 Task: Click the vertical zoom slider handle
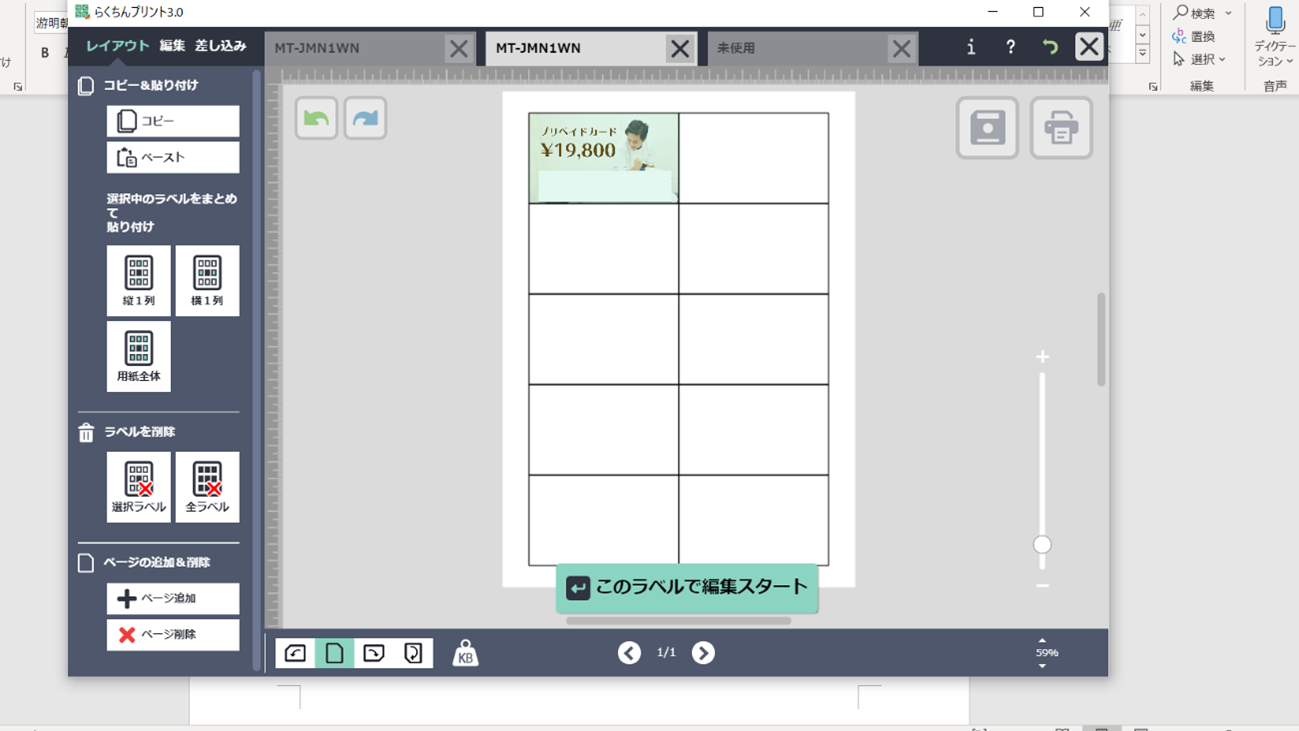[x=1042, y=545]
